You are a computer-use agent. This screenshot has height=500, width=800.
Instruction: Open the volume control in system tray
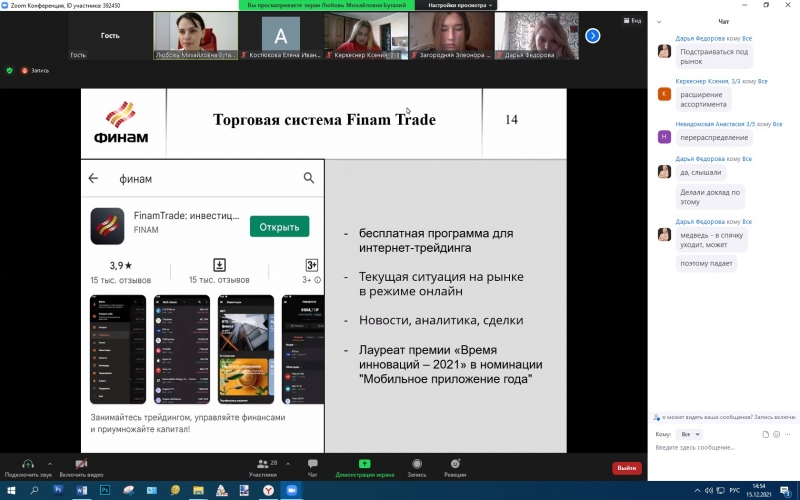(709, 490)
